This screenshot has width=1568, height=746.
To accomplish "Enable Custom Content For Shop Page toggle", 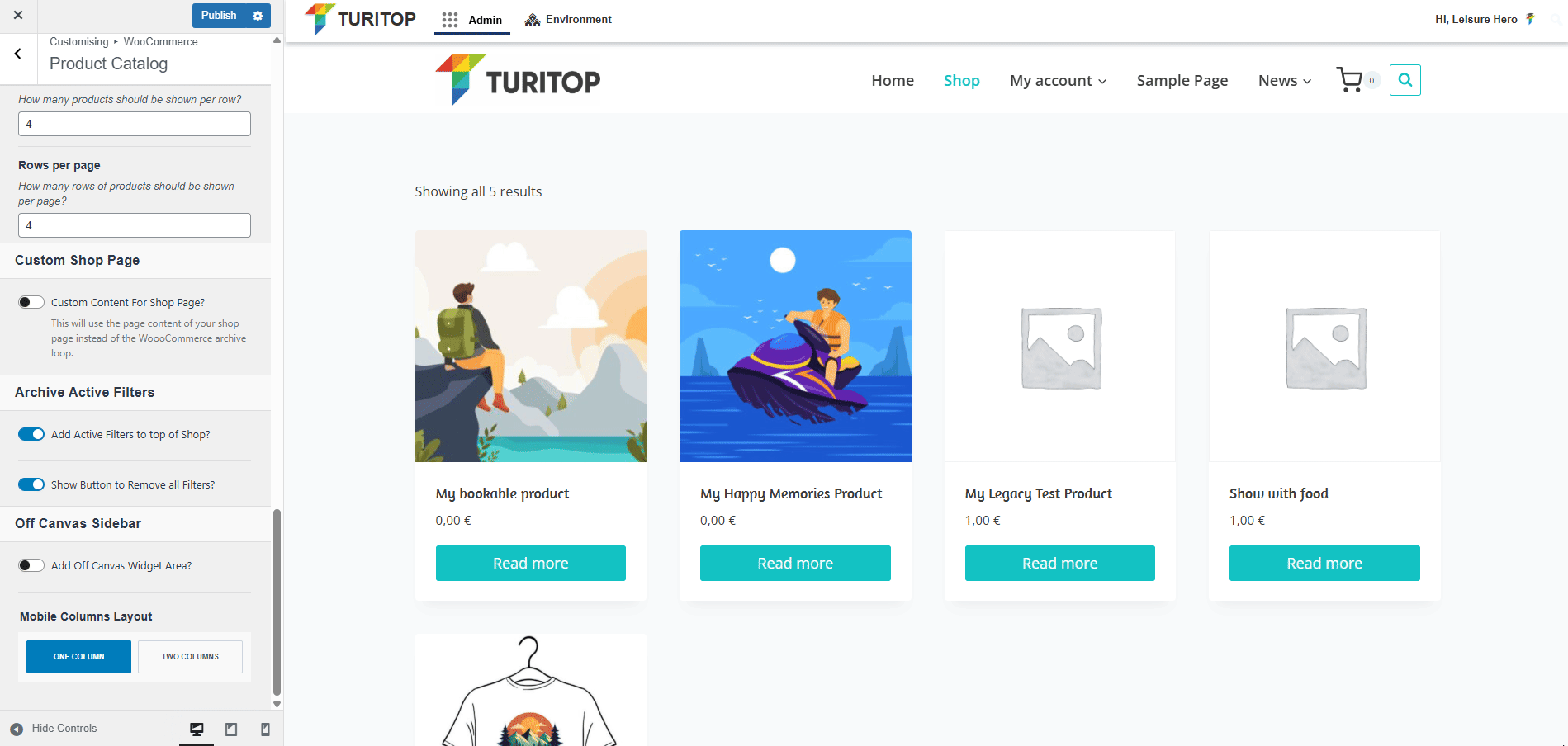I will [31, 302].
